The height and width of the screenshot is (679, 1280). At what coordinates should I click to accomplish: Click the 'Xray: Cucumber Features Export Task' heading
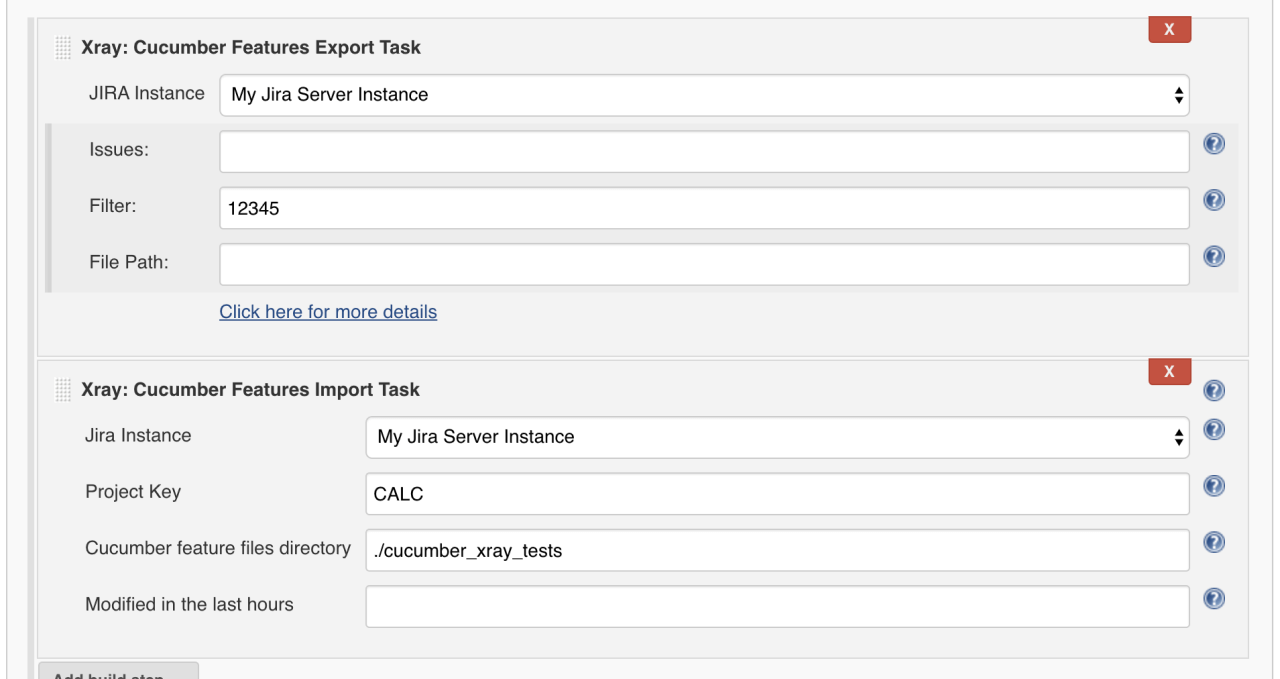click(251, 48)
